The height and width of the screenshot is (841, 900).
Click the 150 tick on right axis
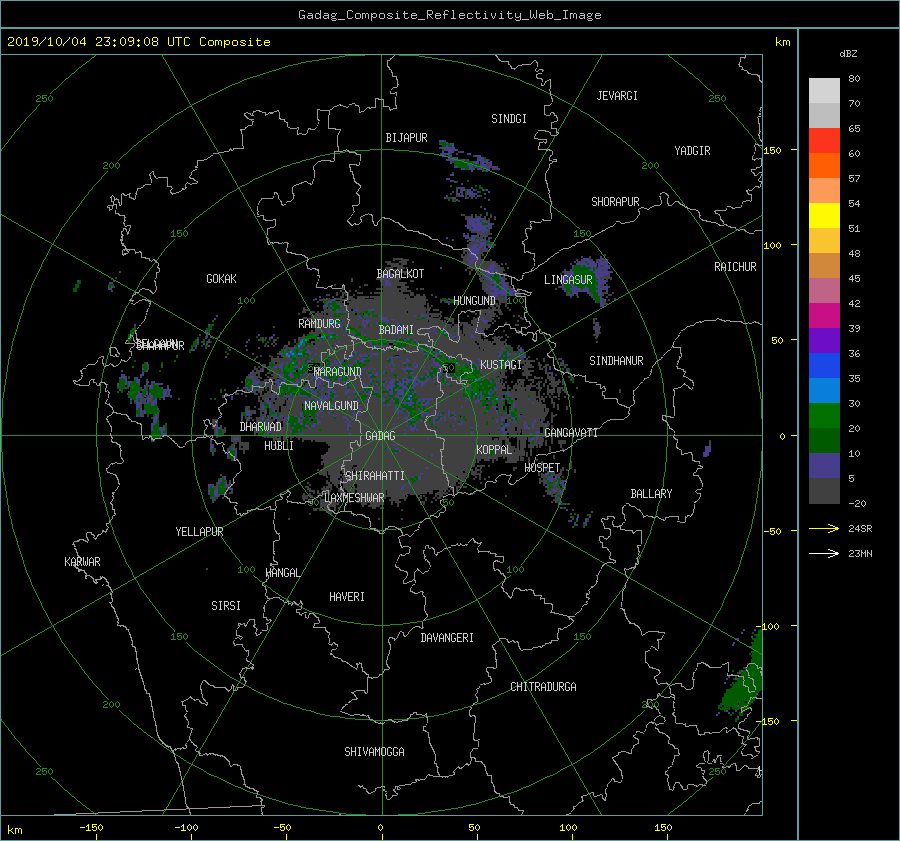[773, 150]
